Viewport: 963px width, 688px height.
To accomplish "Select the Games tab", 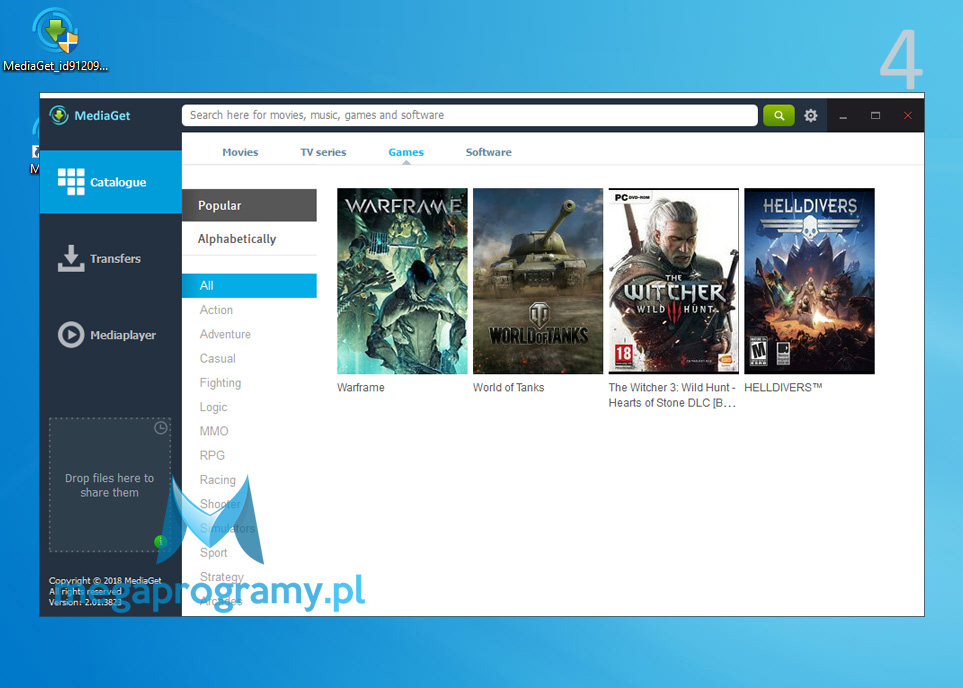I will tap(406, 152).
